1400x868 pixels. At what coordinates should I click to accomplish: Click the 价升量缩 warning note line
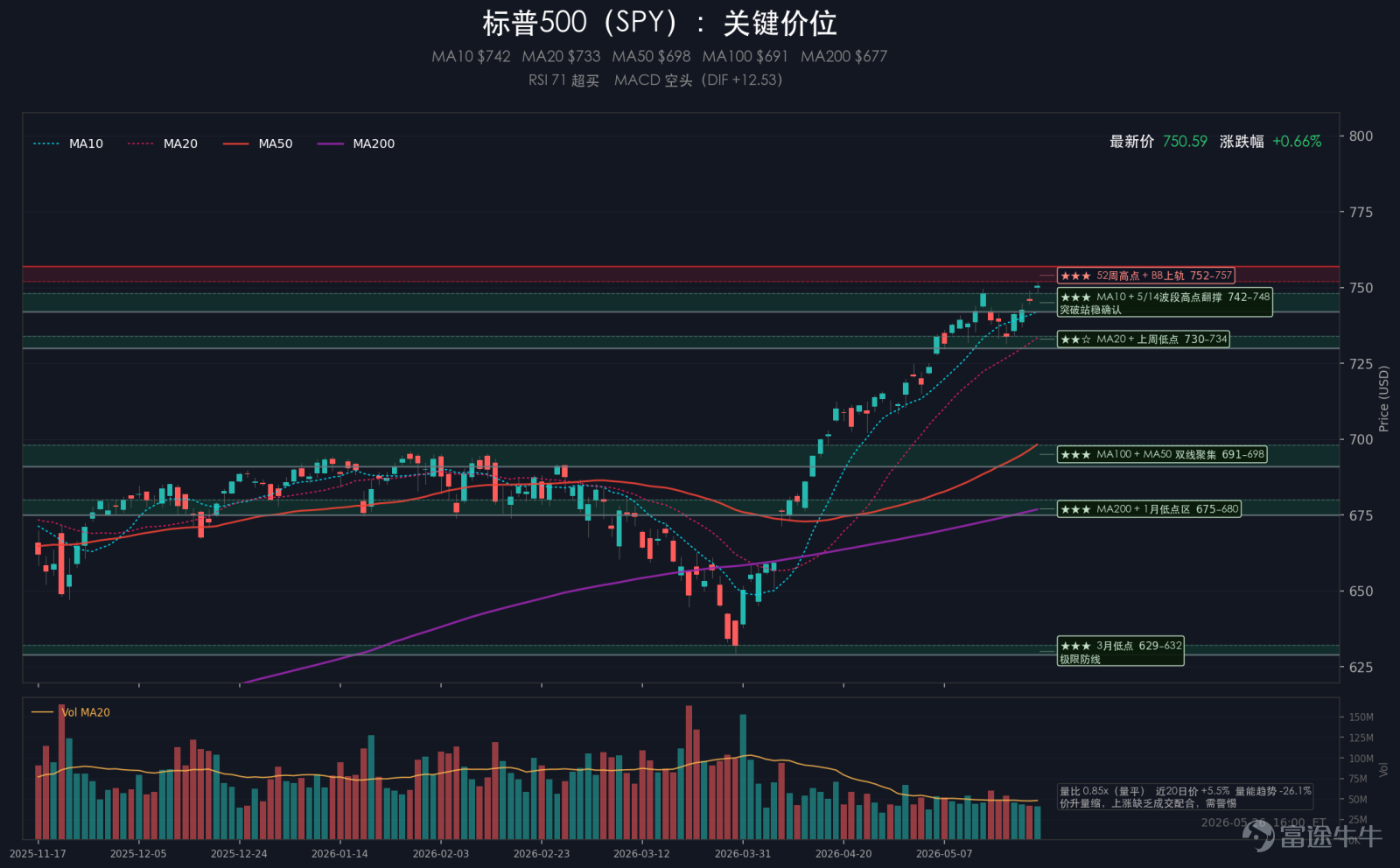[1148, 803]
